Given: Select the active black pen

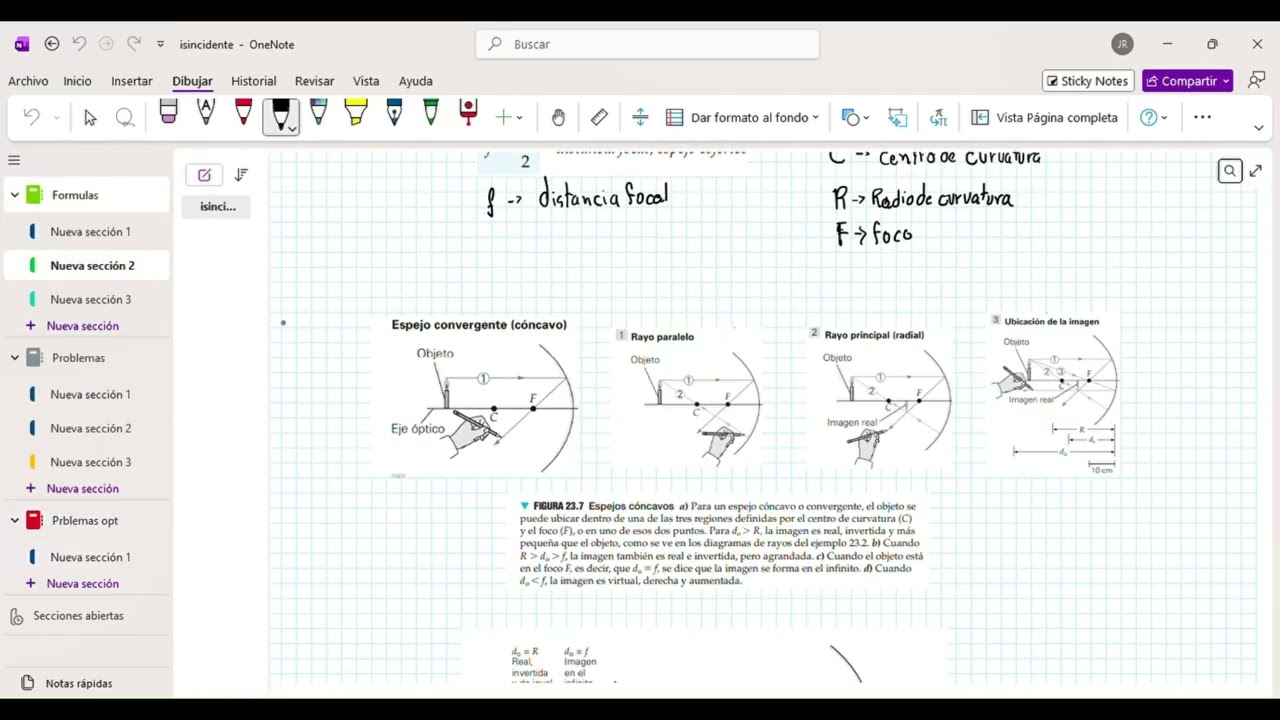Looking at the screenshot, I should tap(279, 114).
